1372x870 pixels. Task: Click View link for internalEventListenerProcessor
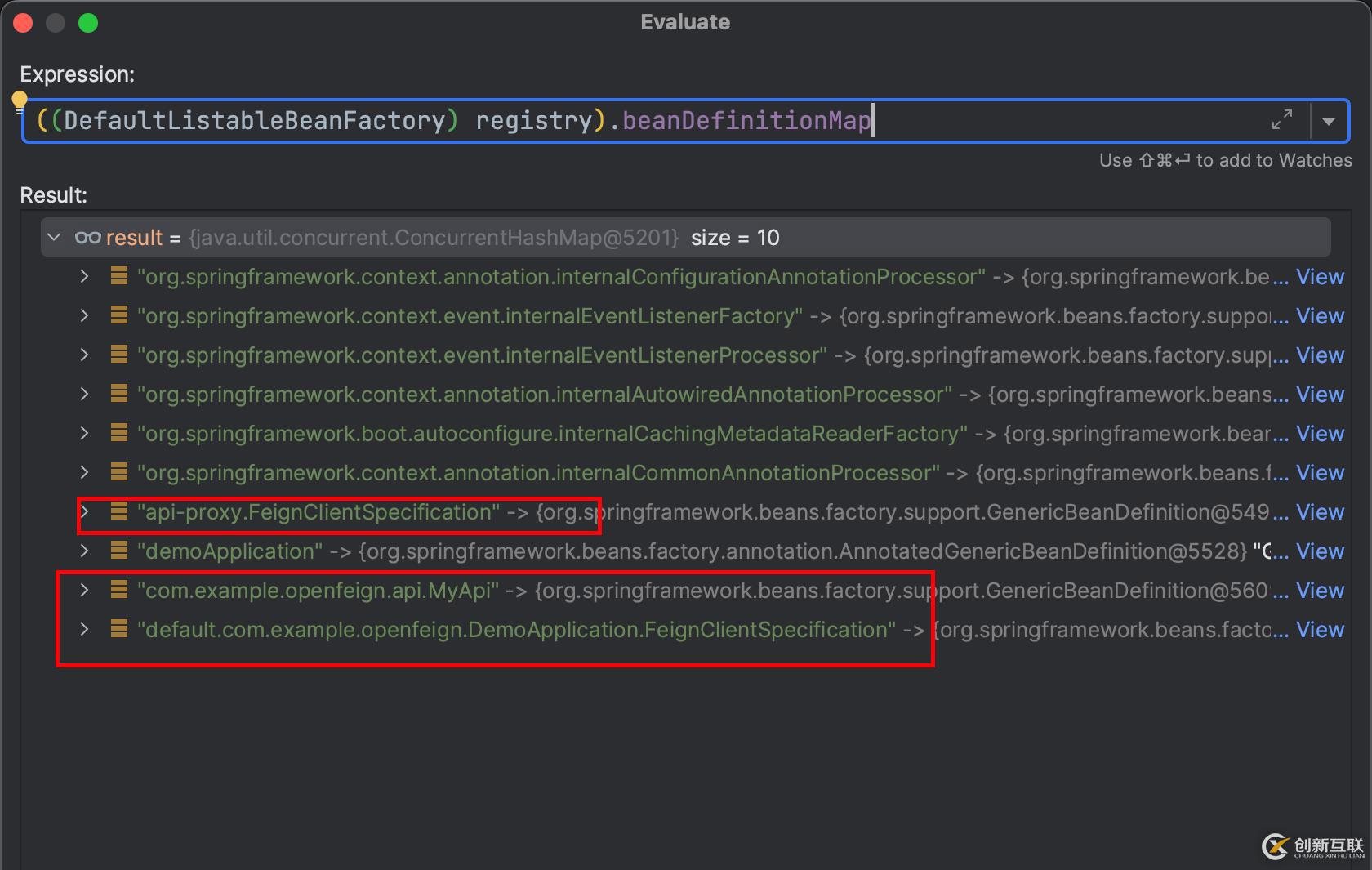pyautogui.click(x=1320, y=355)
